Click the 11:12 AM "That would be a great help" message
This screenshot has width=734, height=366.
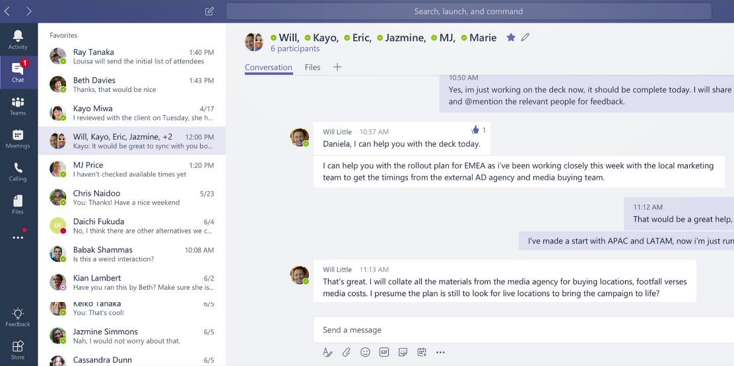point(679,213)
